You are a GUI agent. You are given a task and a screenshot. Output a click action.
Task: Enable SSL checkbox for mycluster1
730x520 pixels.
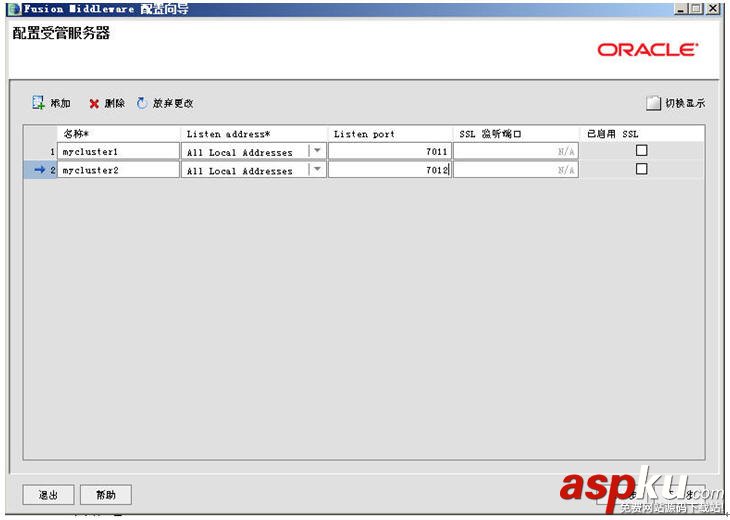[x=642, y=150]
